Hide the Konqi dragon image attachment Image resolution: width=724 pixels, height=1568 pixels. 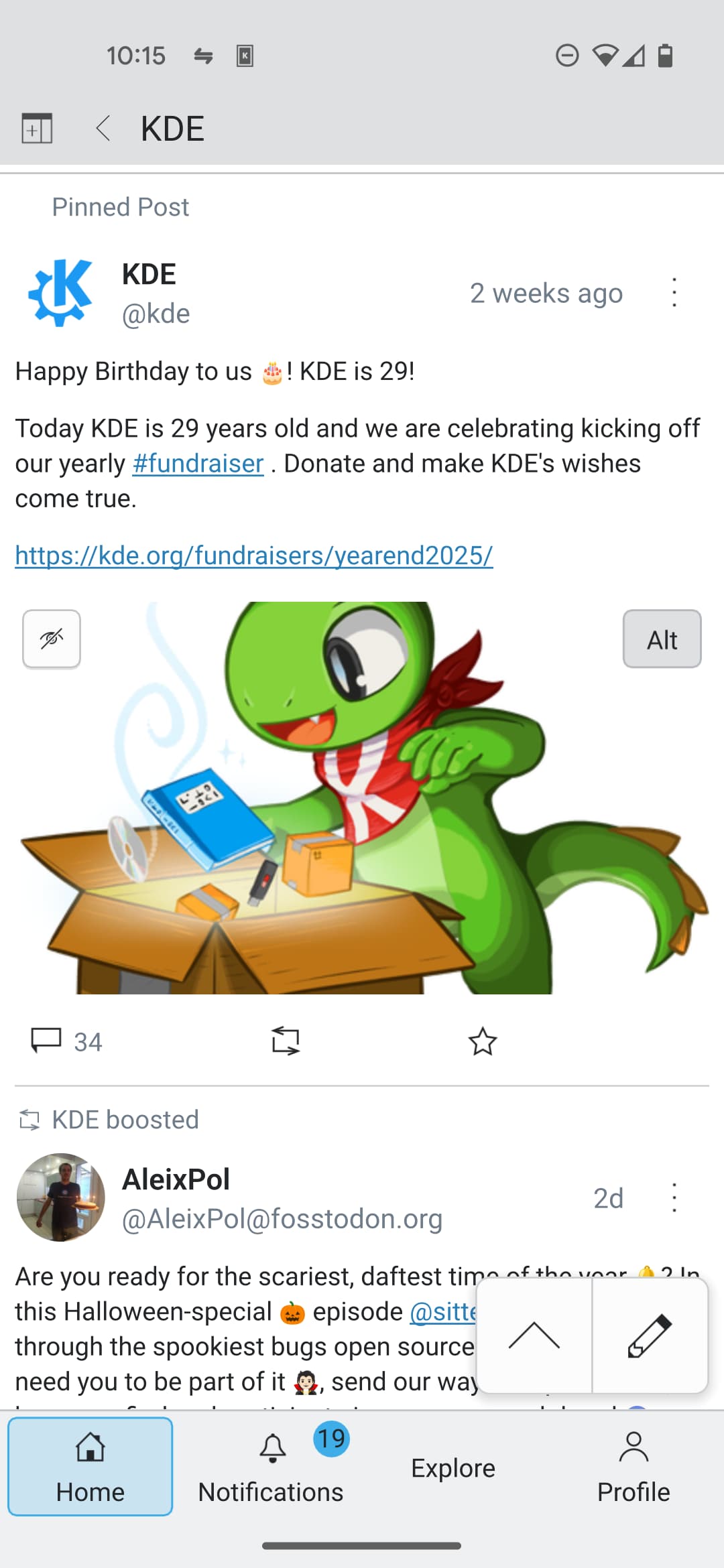point(52,639)
